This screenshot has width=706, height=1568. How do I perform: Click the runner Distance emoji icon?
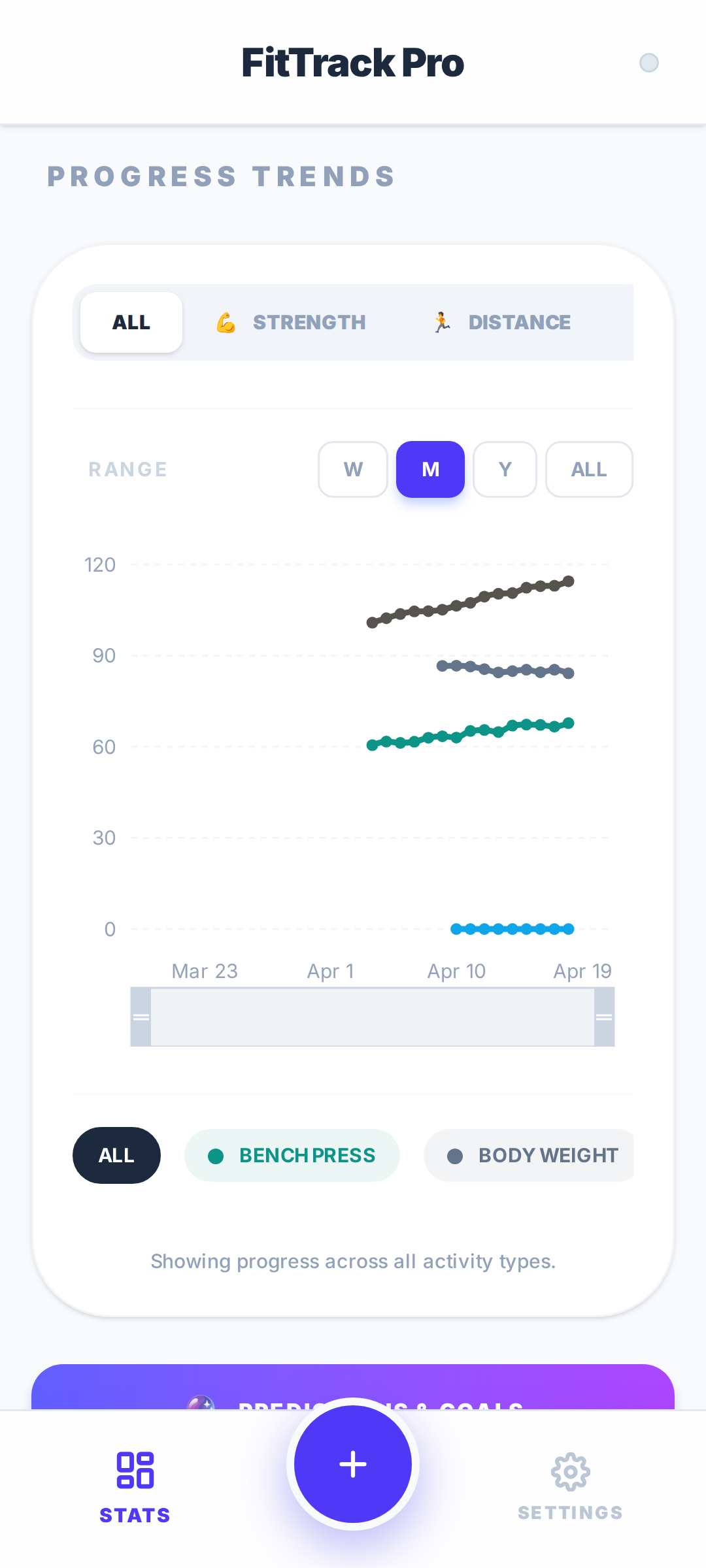click(442, 323)
